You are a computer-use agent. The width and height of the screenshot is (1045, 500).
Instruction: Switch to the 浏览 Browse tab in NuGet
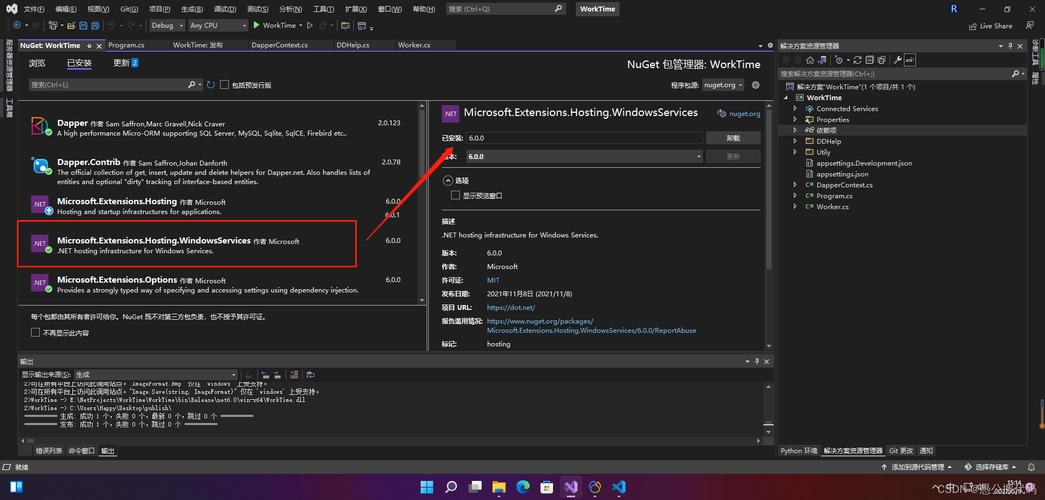(x=37, y=63)
